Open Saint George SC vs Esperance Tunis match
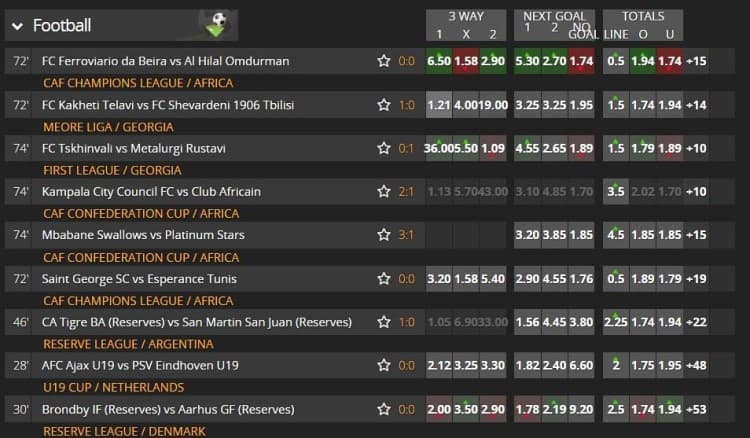Viewport: 750px width, 438px height. [139, 279]
